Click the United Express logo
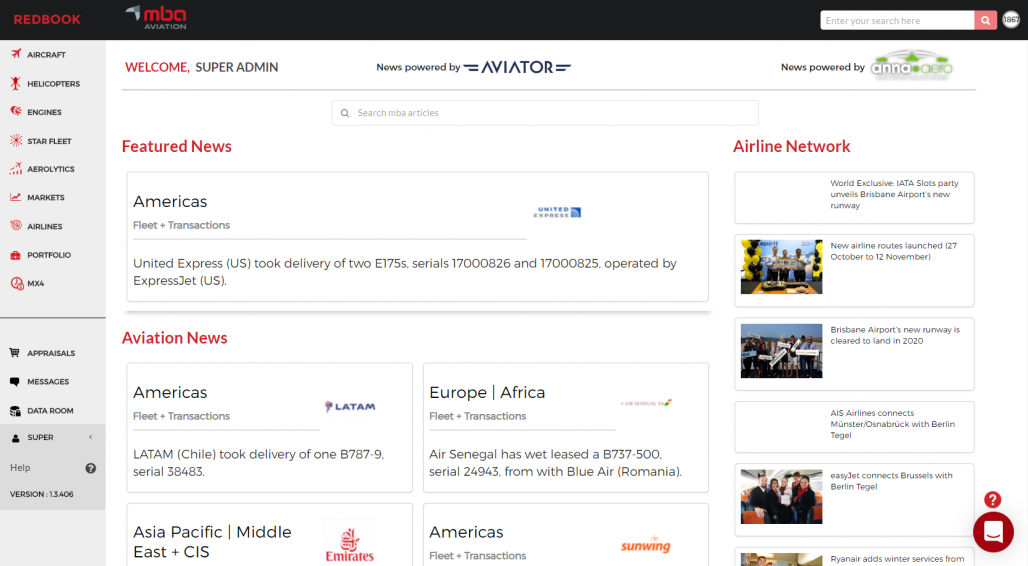This screenshot has width=1028, height=566. coord(557,212)
